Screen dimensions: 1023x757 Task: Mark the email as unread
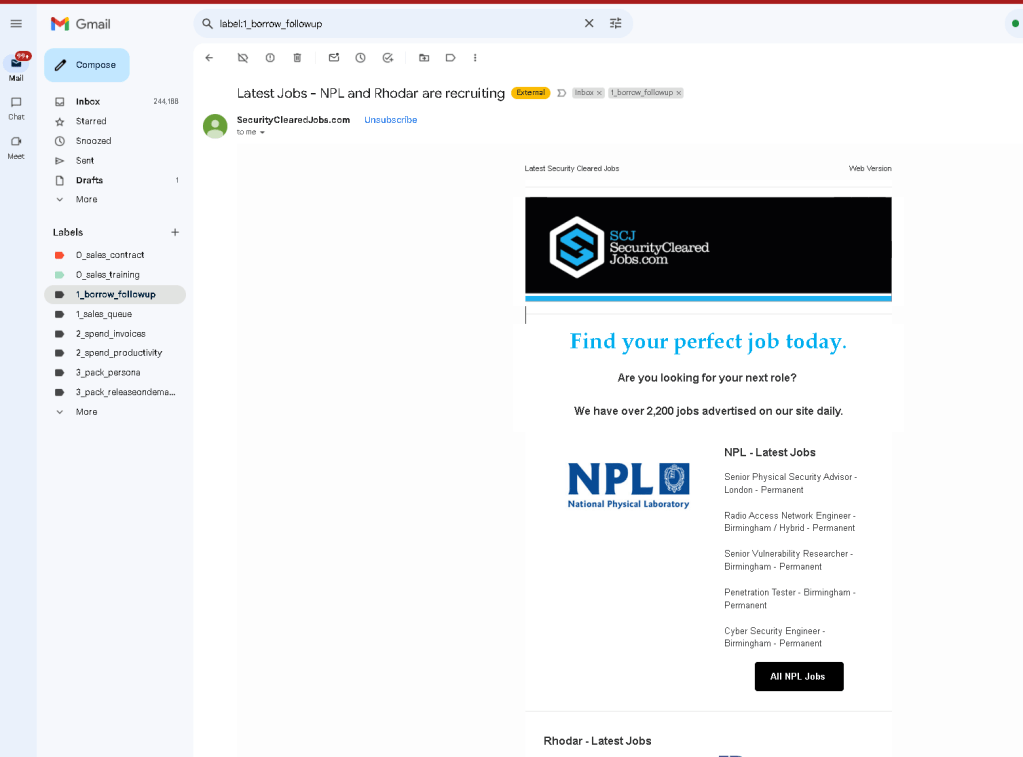point(334,58)
